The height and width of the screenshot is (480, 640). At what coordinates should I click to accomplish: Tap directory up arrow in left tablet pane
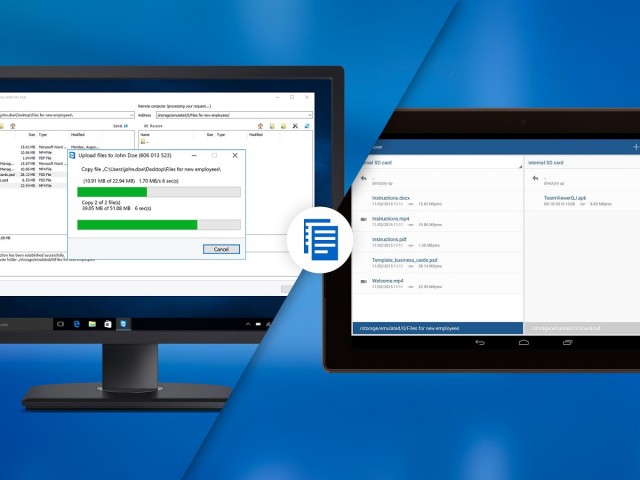(363, 178)
